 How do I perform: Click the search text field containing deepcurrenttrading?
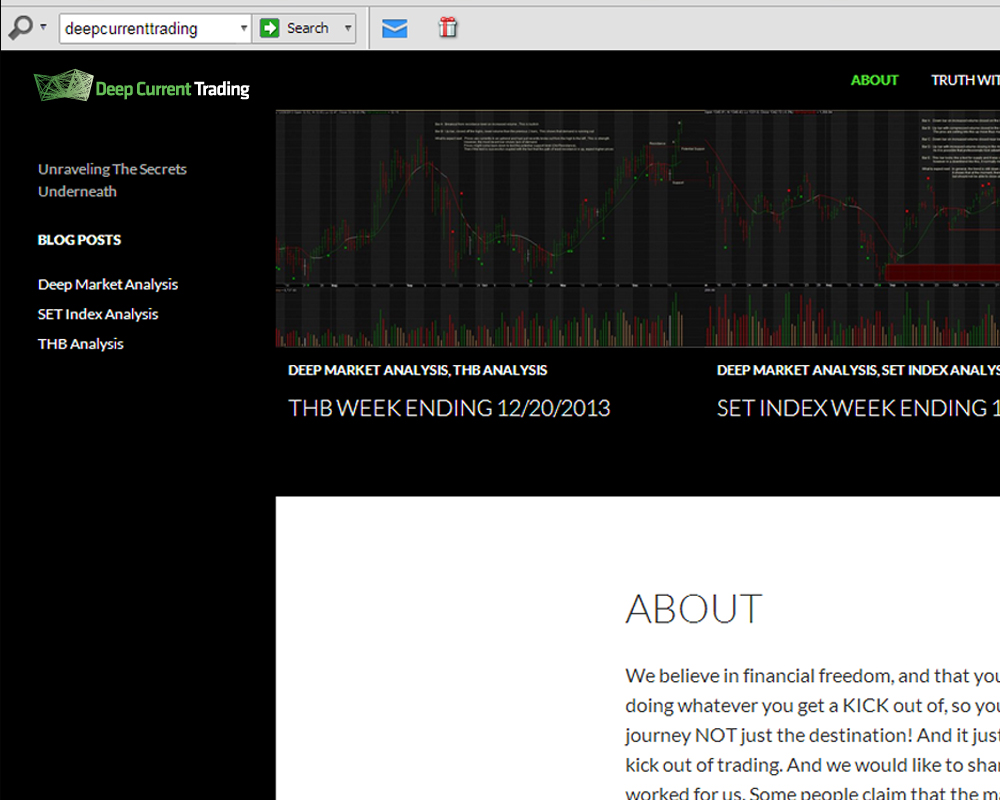click(x=149, y=29)
